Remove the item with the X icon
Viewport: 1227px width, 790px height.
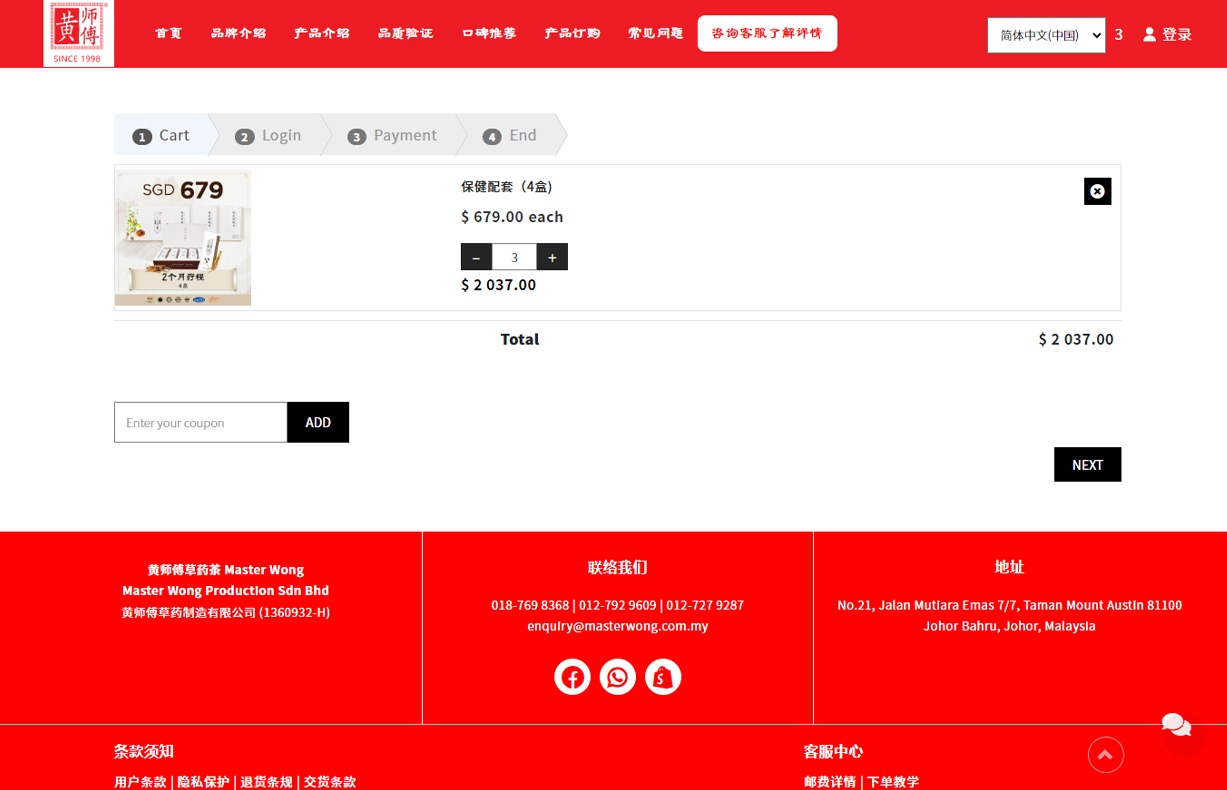click(1097, 191)
